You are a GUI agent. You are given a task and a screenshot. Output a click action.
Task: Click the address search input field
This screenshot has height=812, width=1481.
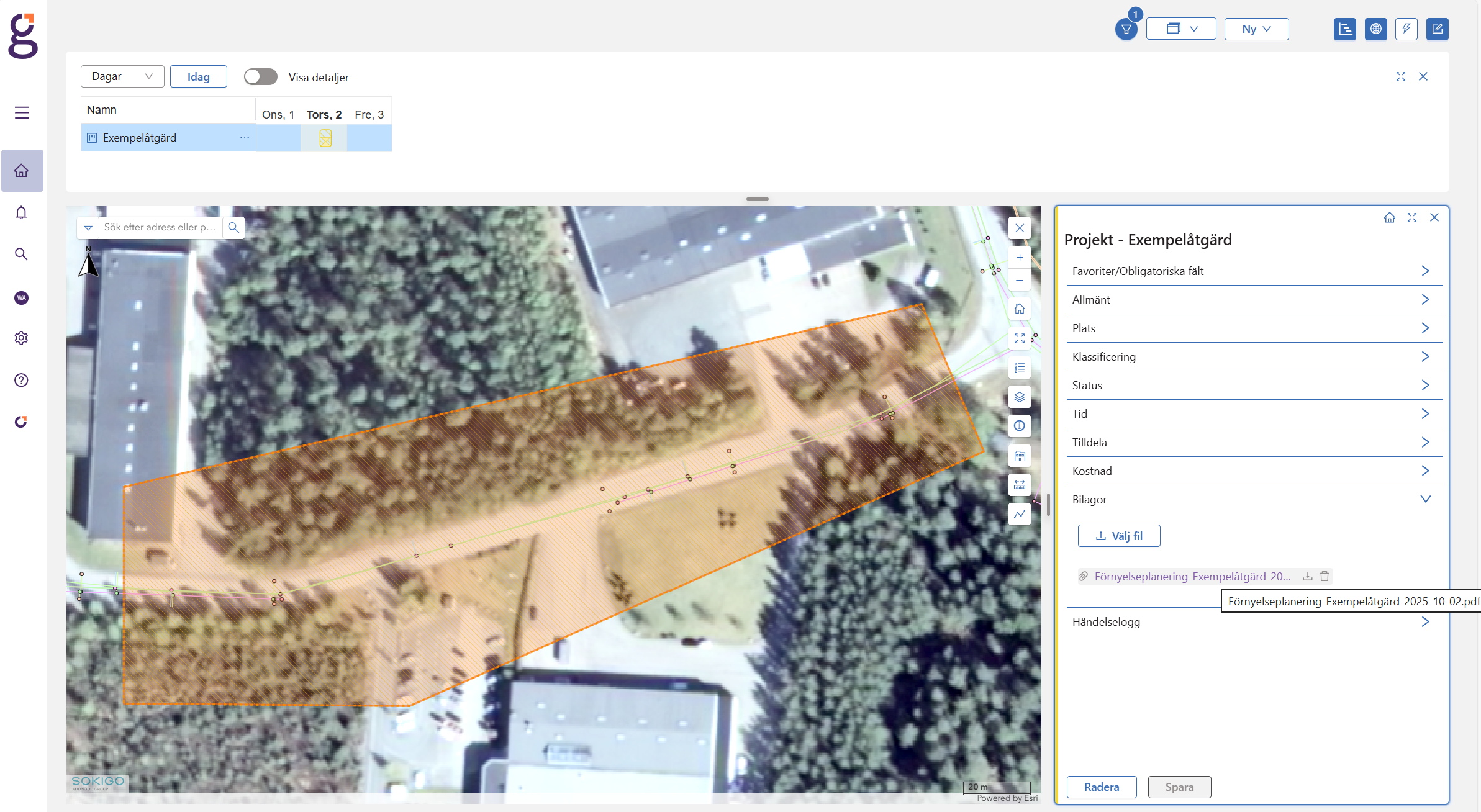point(160,227)
